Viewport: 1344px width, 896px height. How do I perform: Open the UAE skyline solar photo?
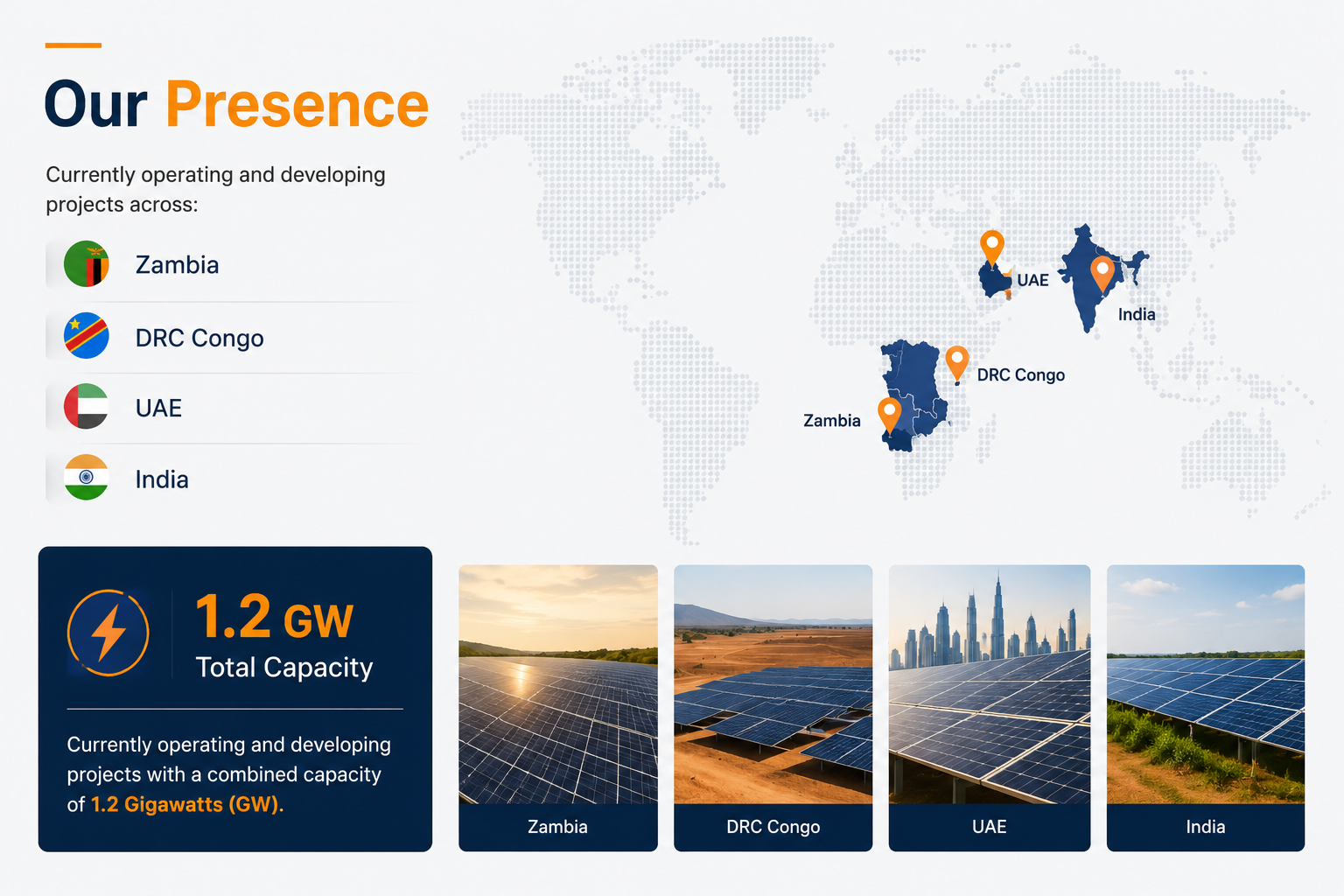tap(990, 684)
